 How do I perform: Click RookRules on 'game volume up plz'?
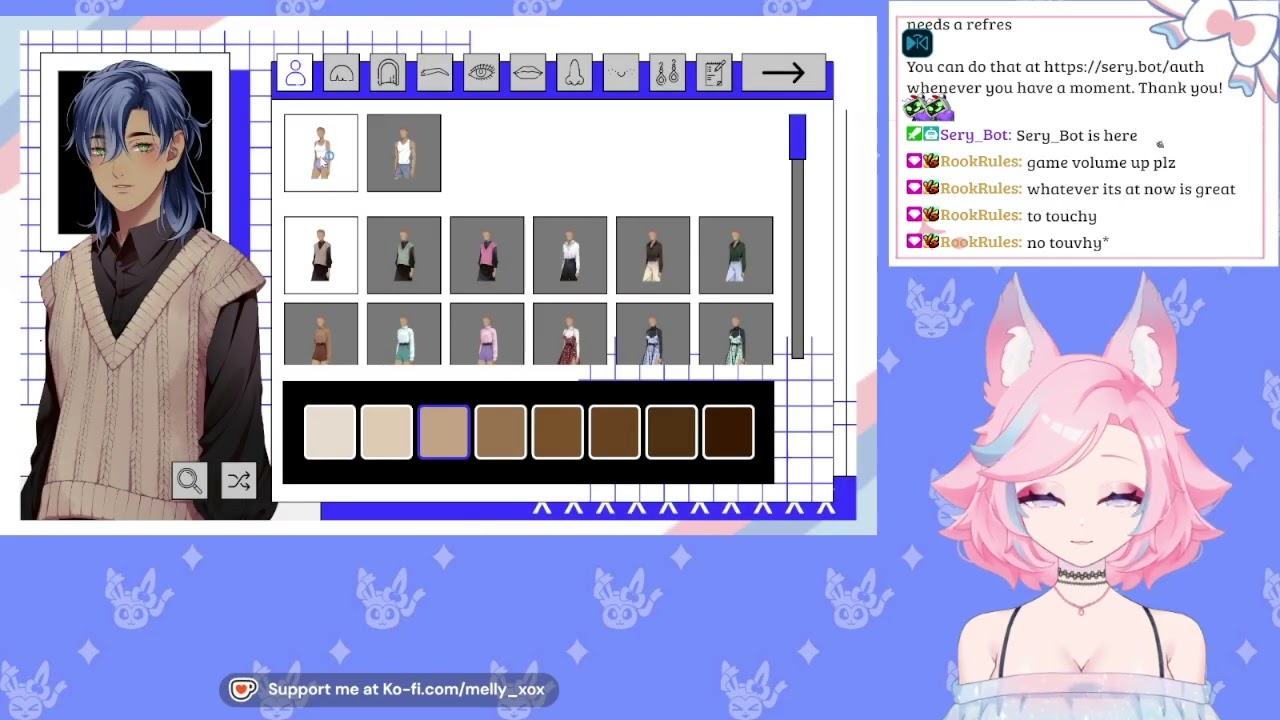point(979,162)
